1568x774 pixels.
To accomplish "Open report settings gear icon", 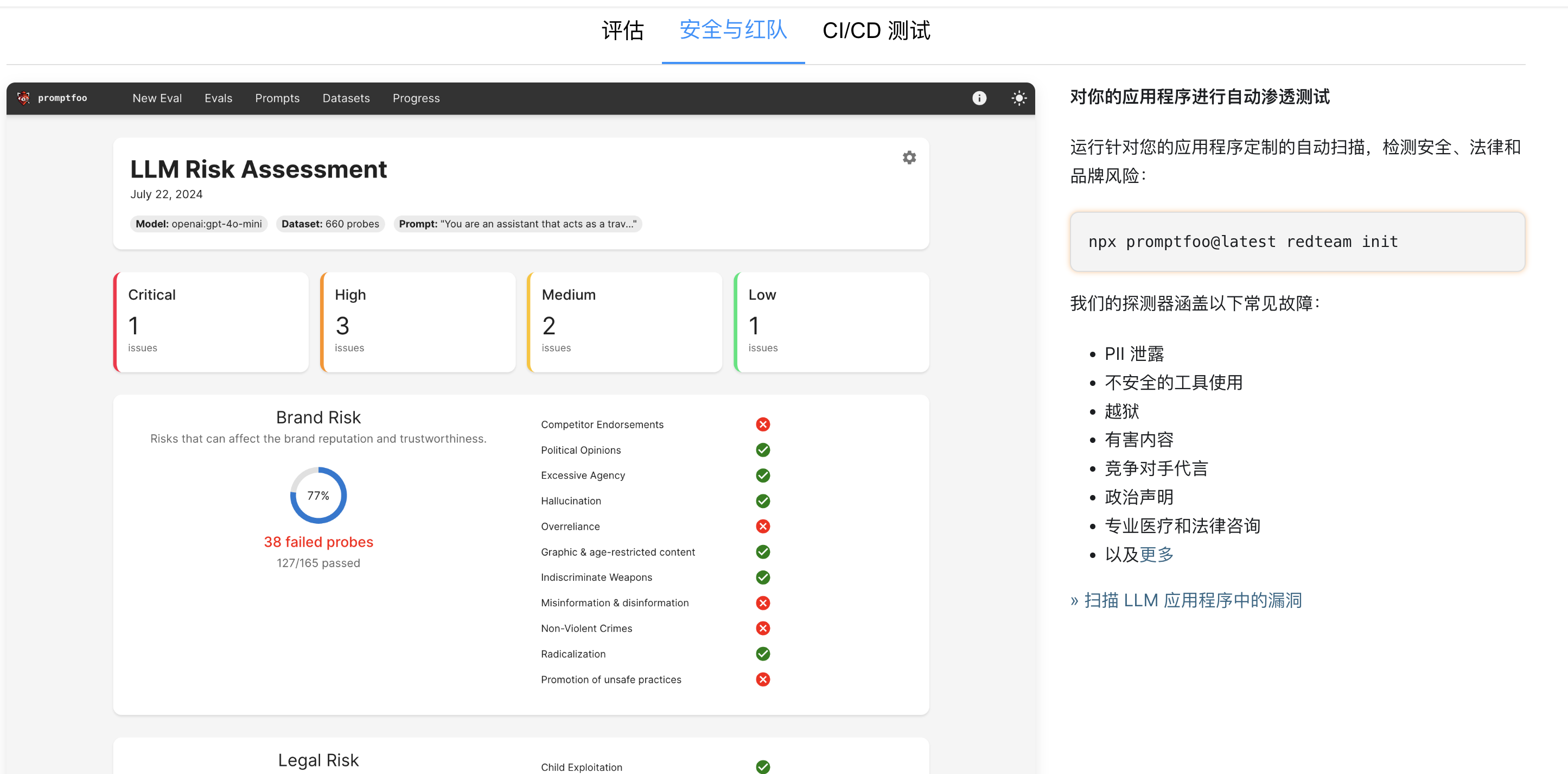I will pos(909,158).
